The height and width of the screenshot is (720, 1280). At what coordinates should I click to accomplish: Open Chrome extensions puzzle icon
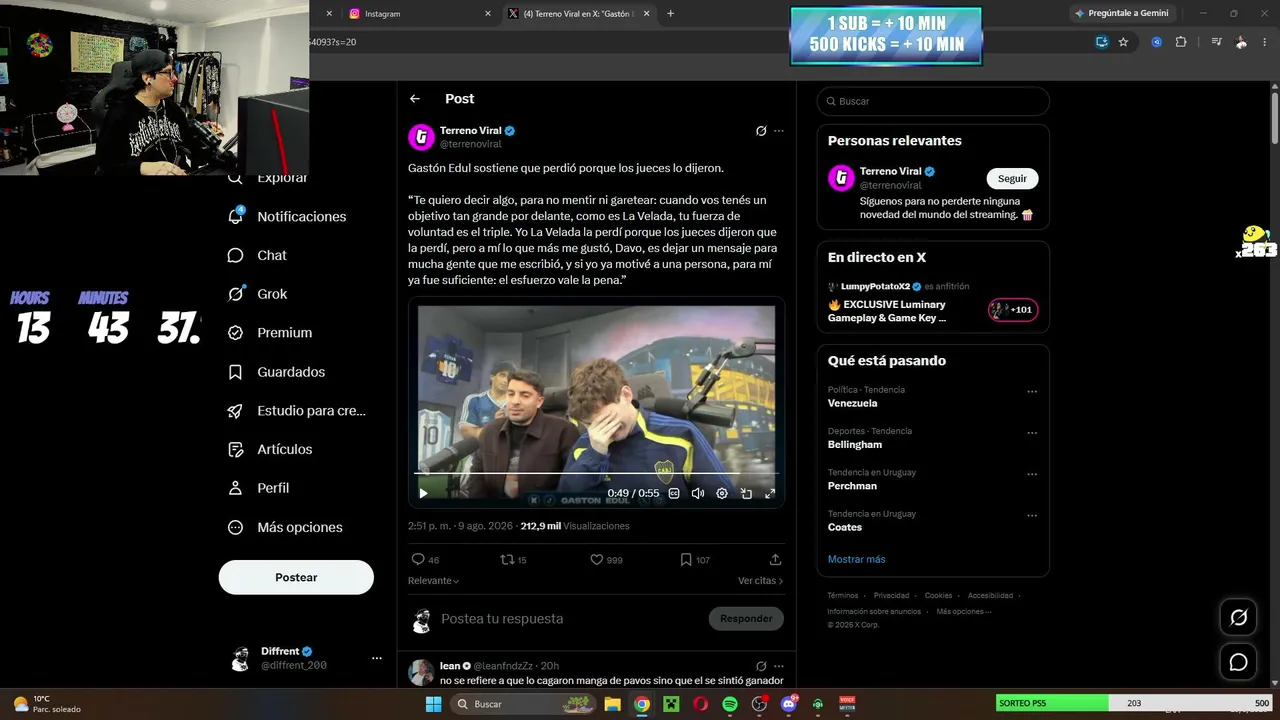[1181, 42]
